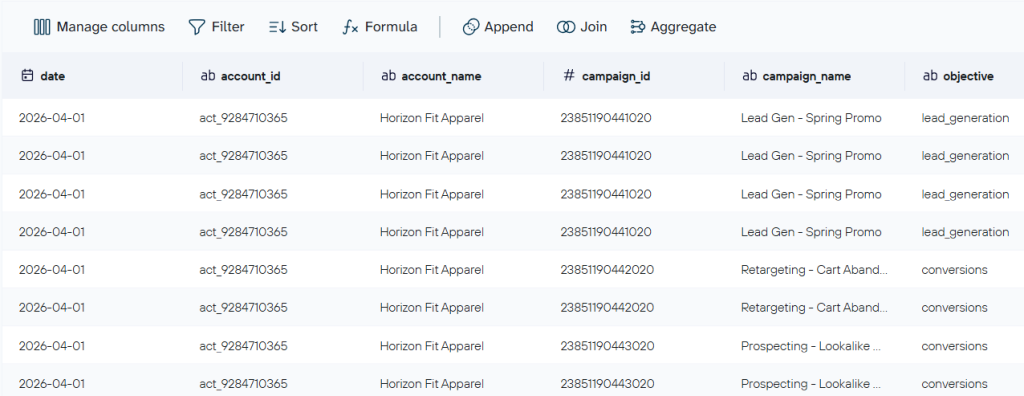
Task: Click Horizon Fit Apparel in the first row
Action: point(432,118)
